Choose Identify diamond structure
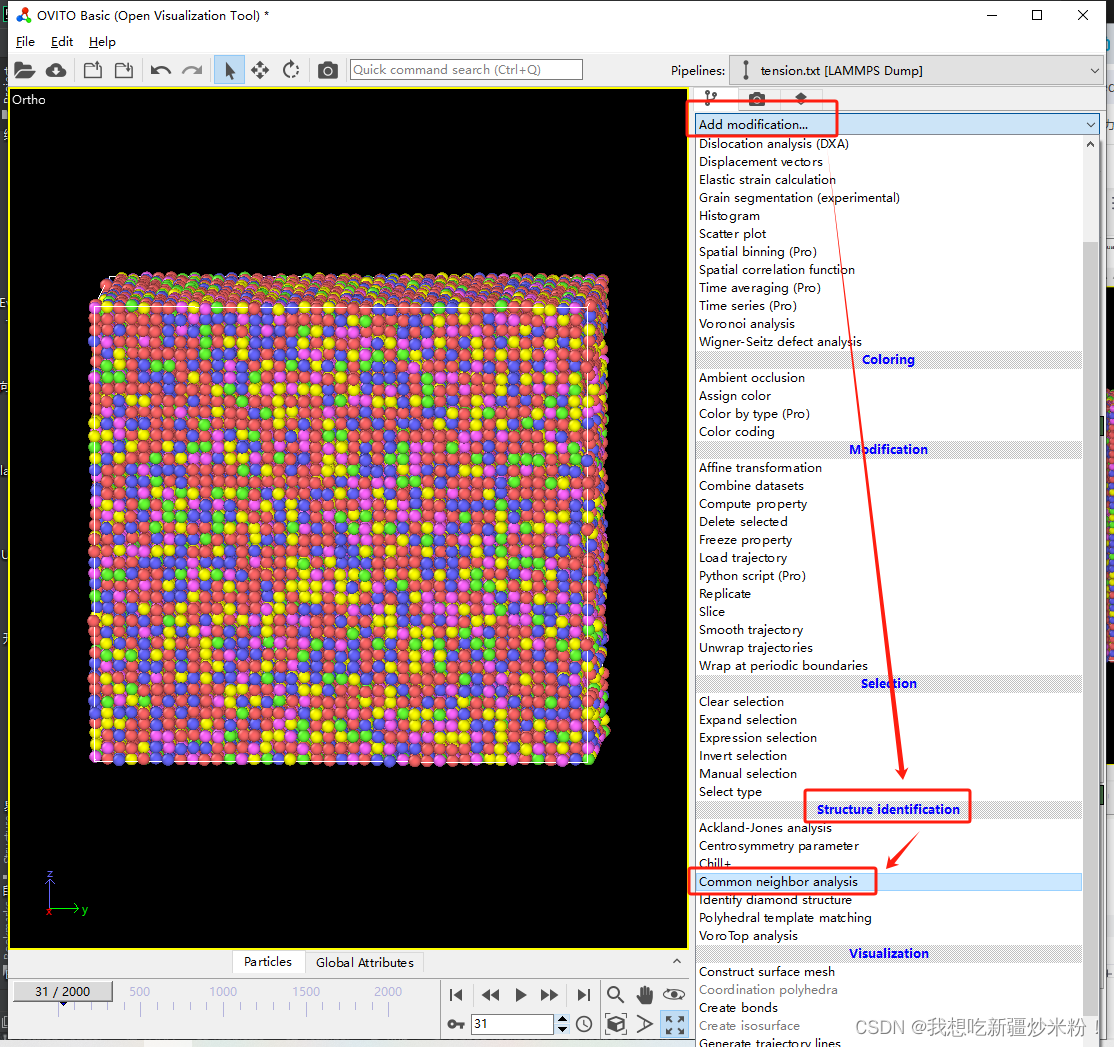This screenshot has width=1114, height=1047. pos(775,900)
